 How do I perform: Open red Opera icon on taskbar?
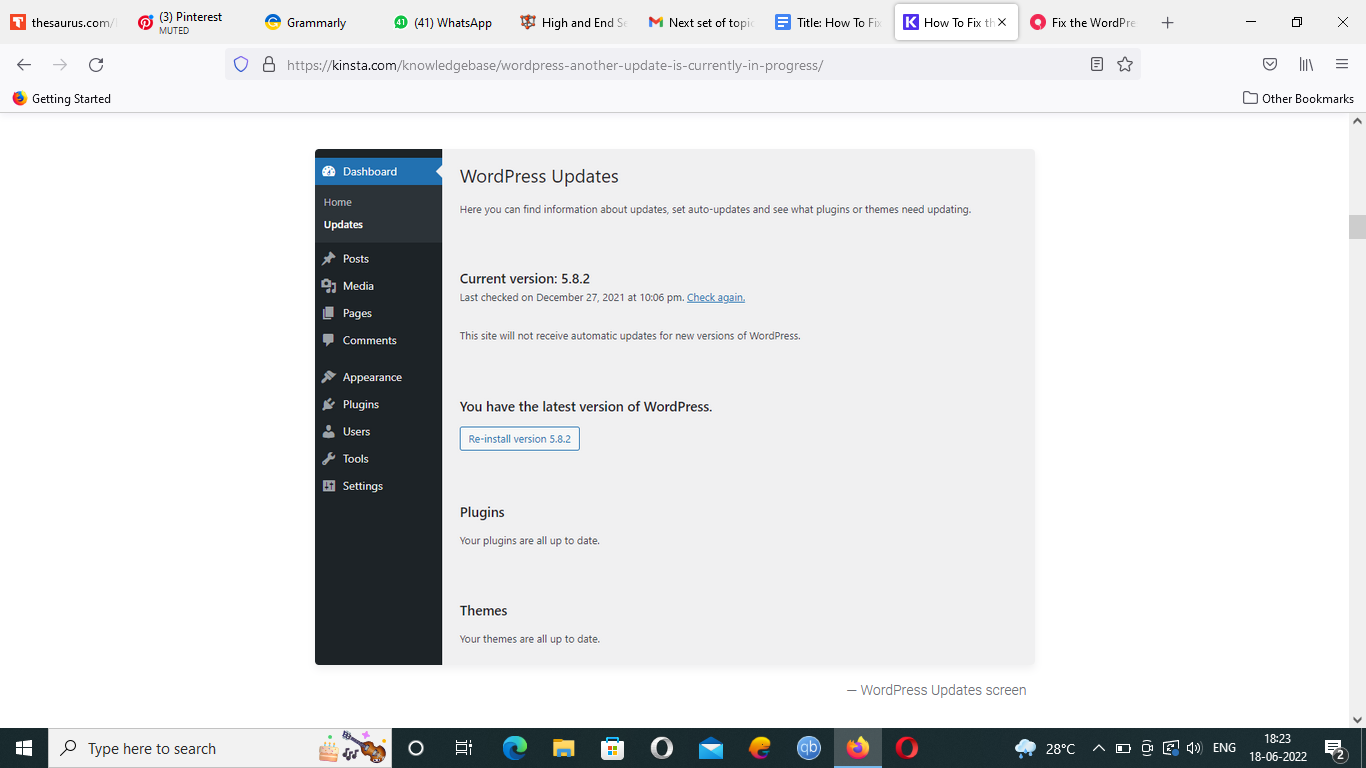[907, 748]
